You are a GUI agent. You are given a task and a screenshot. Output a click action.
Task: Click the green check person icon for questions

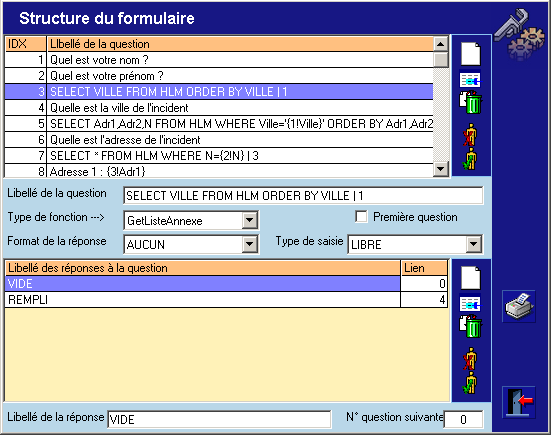click(x=470, y=159)
